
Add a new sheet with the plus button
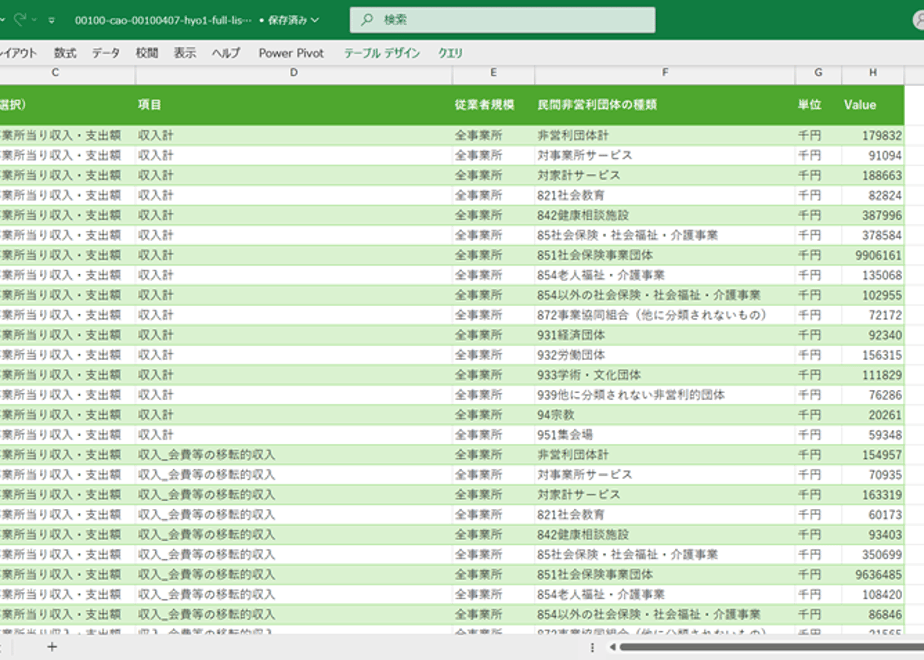click(x=52, y=647)
